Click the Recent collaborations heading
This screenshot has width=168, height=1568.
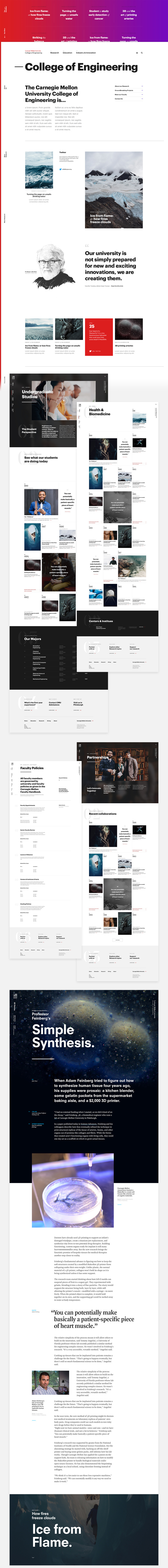coord(103,814)
